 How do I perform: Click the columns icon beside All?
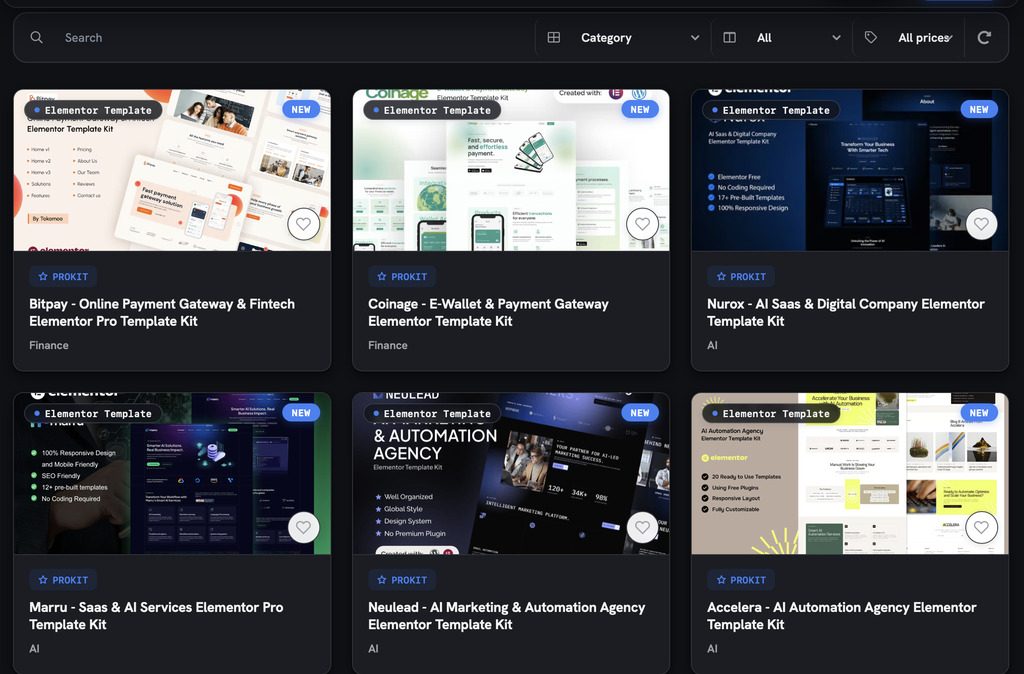pyautogui.click(x=729, y=38)
